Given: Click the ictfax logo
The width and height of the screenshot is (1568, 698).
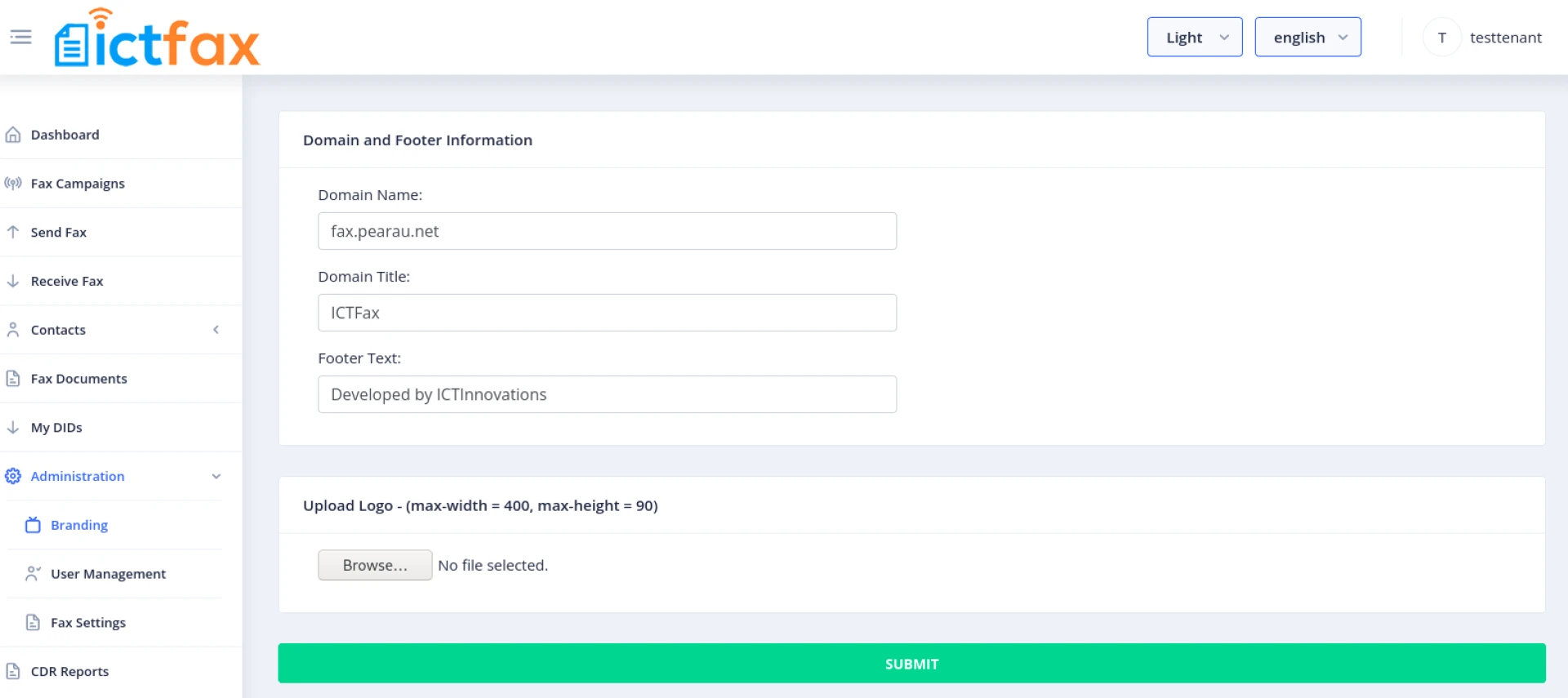Looking at the screenshot, I should pyautogui.click(x=157, y=38).
